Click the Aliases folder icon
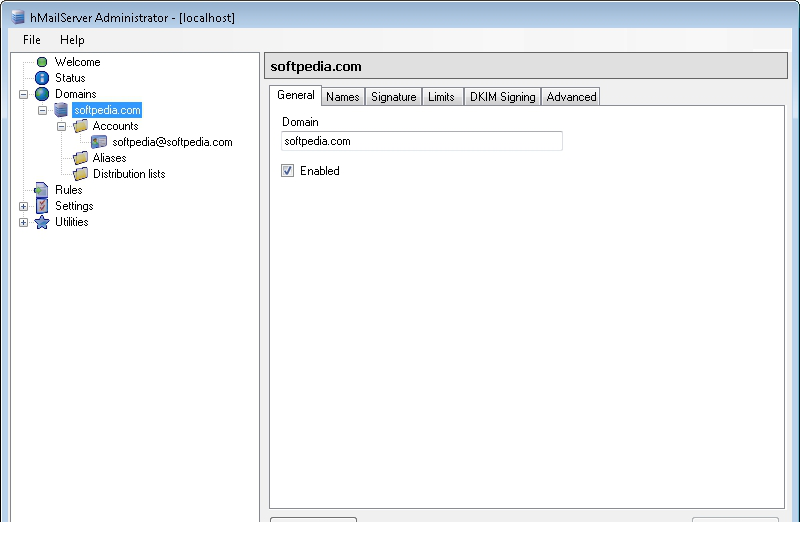 pyautogui.click(x=80, y=158)
